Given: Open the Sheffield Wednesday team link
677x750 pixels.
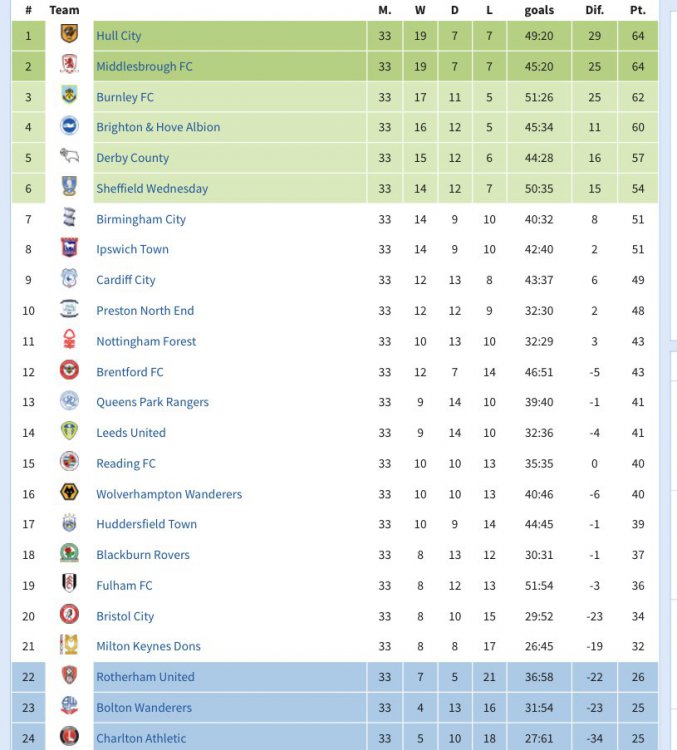Looking at the screenshot, I should 152,188.
